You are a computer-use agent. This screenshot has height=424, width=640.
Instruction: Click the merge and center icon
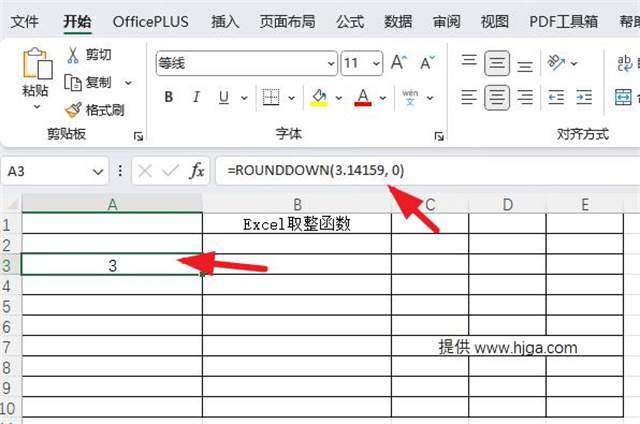[623, 97]
